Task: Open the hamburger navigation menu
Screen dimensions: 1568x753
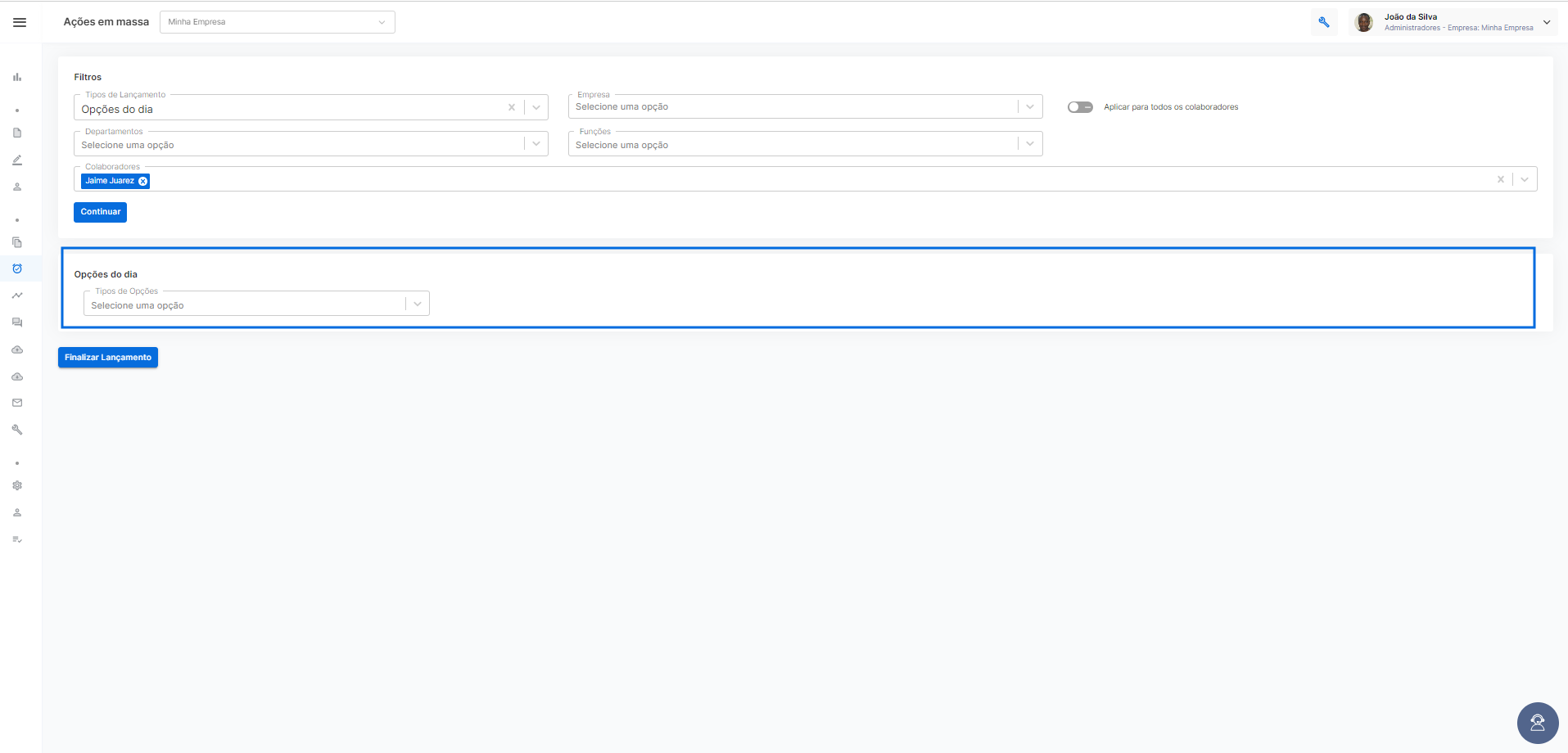Action: coord(20,22)
